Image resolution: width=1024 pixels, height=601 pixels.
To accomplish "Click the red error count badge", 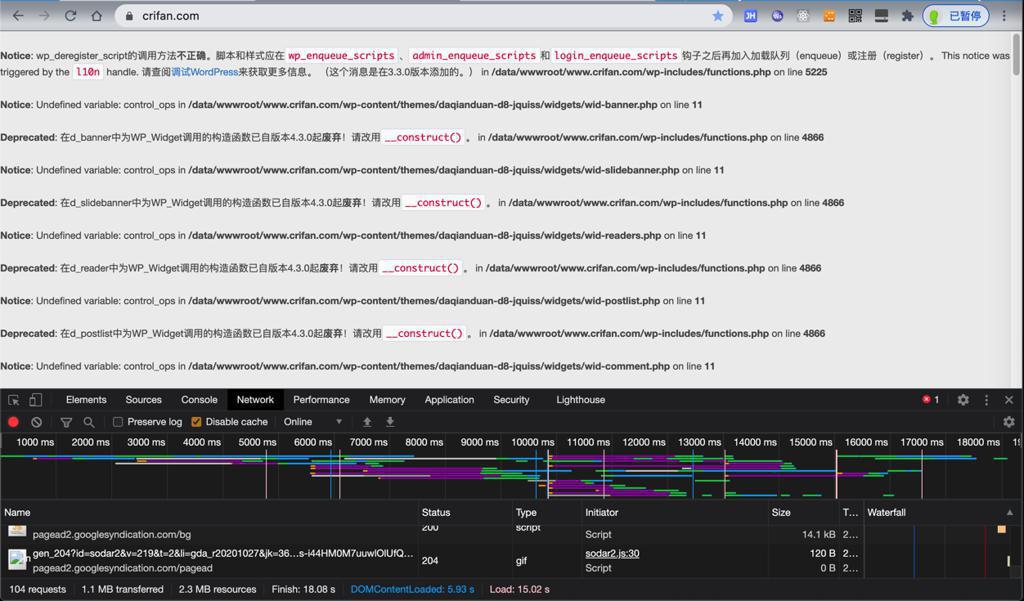I will (x=931, y=400).
